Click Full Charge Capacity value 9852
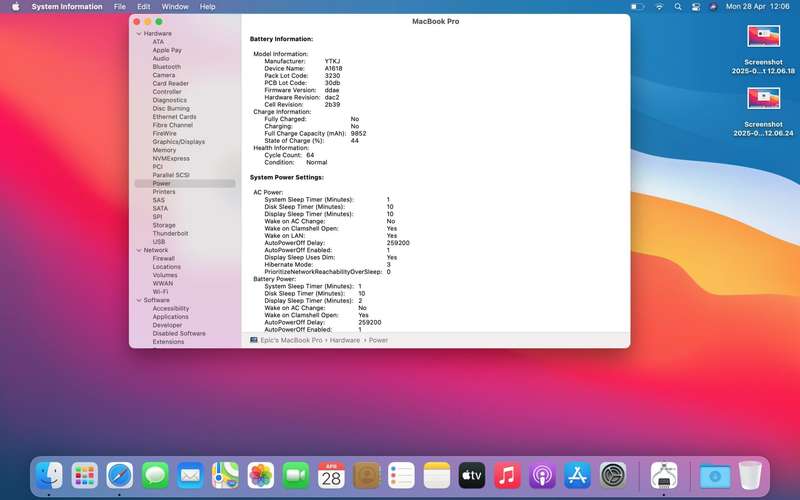Viewport: 800px width, 500px height. 358,134
